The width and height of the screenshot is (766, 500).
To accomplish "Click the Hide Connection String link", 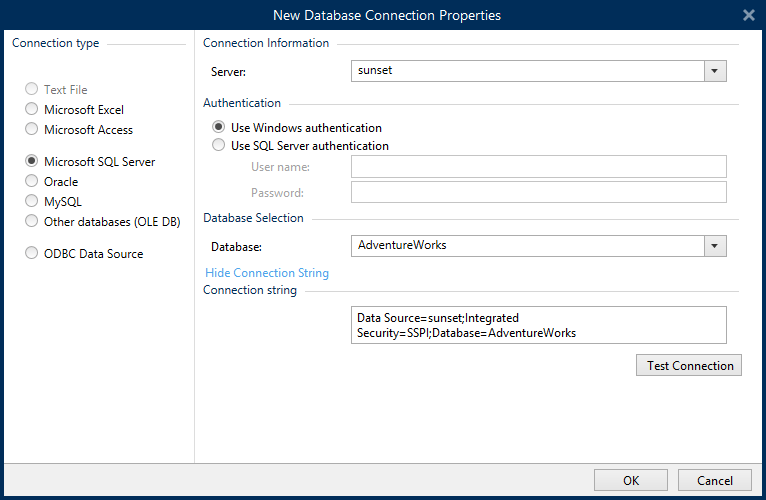I will pos(267,273).
